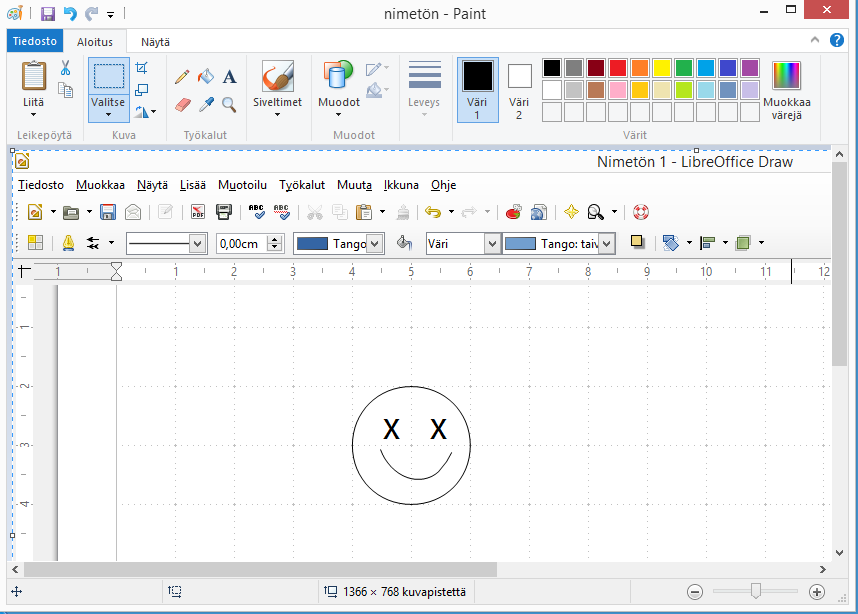Select the Magnifier tool in Työkalut
The height and width of the screenshot is (614, 858).
(229, 104)
